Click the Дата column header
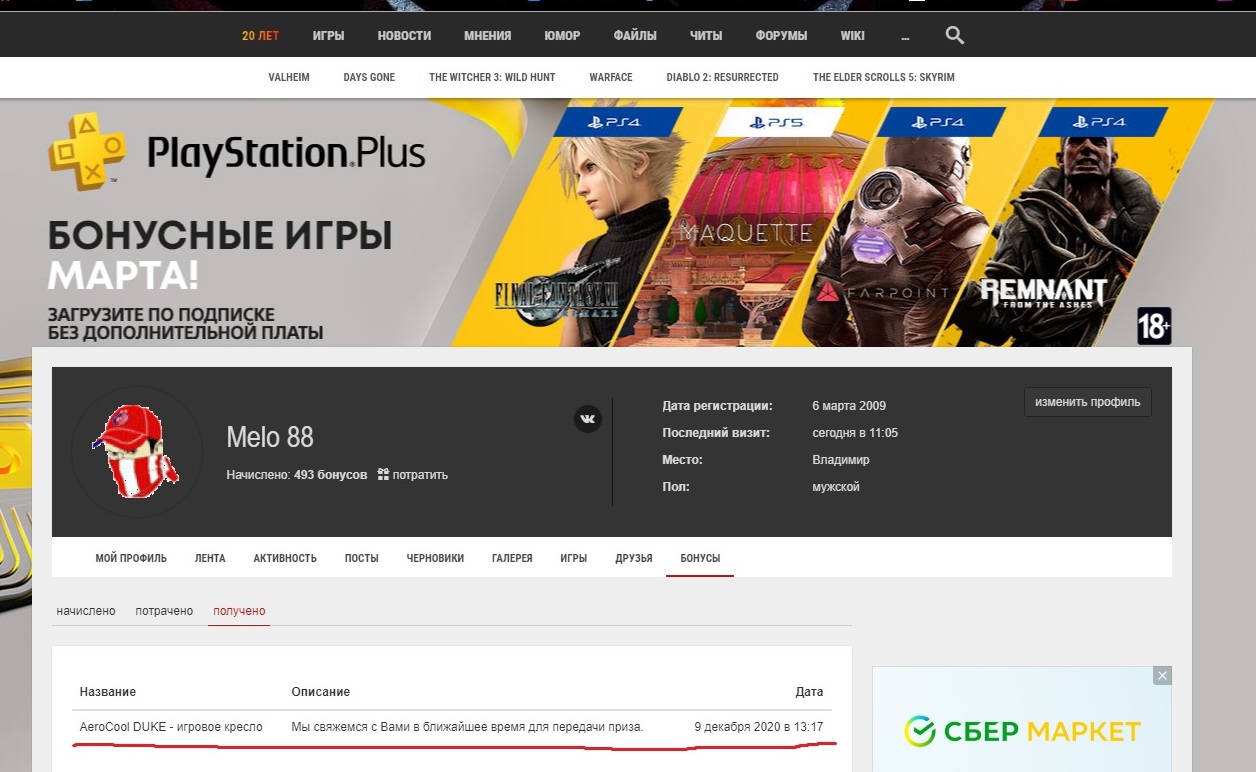The width and height of the screenshot is (1256, 772). pos(810,692)
